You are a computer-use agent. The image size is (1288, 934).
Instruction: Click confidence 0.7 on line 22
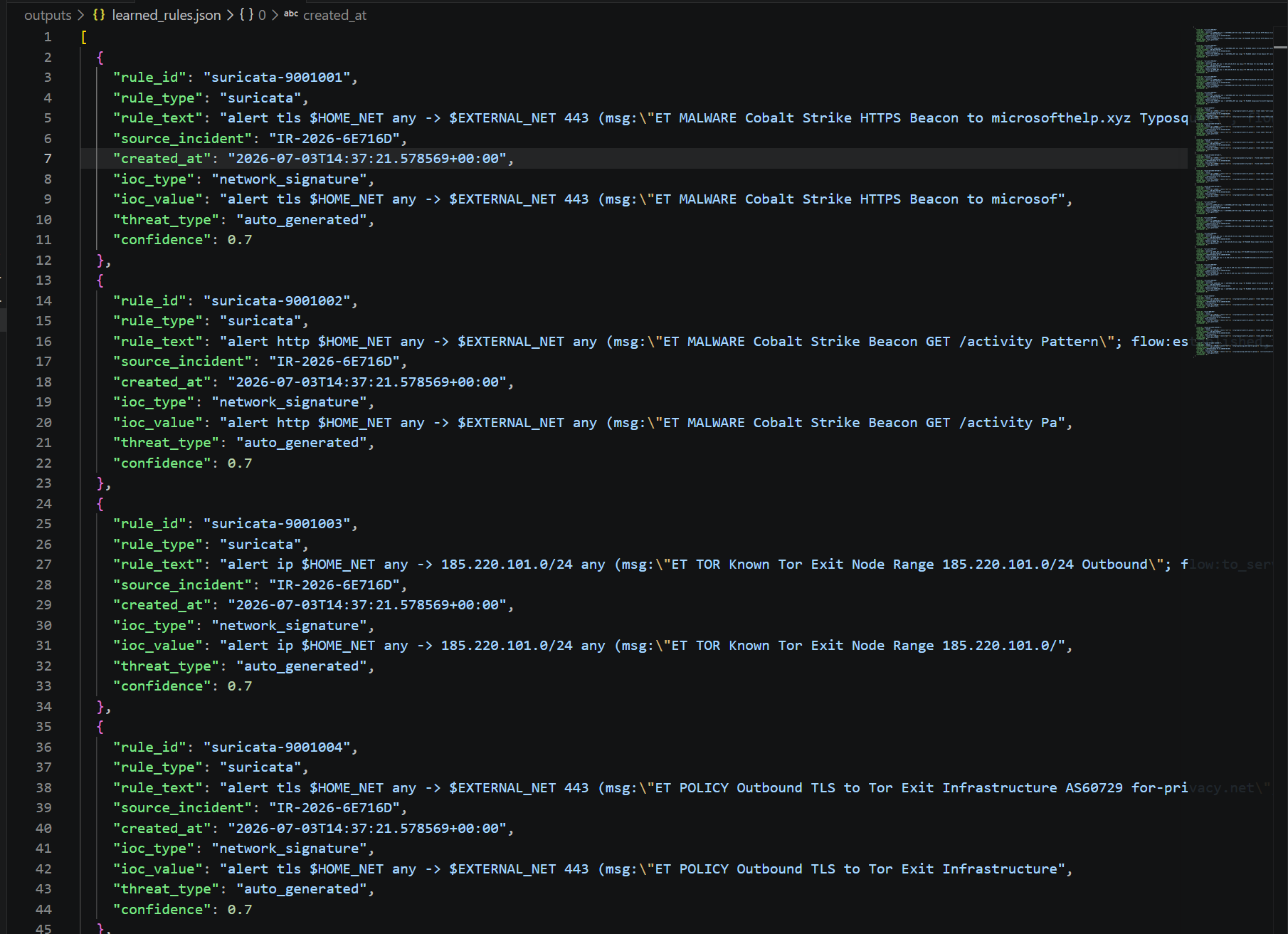240,463
